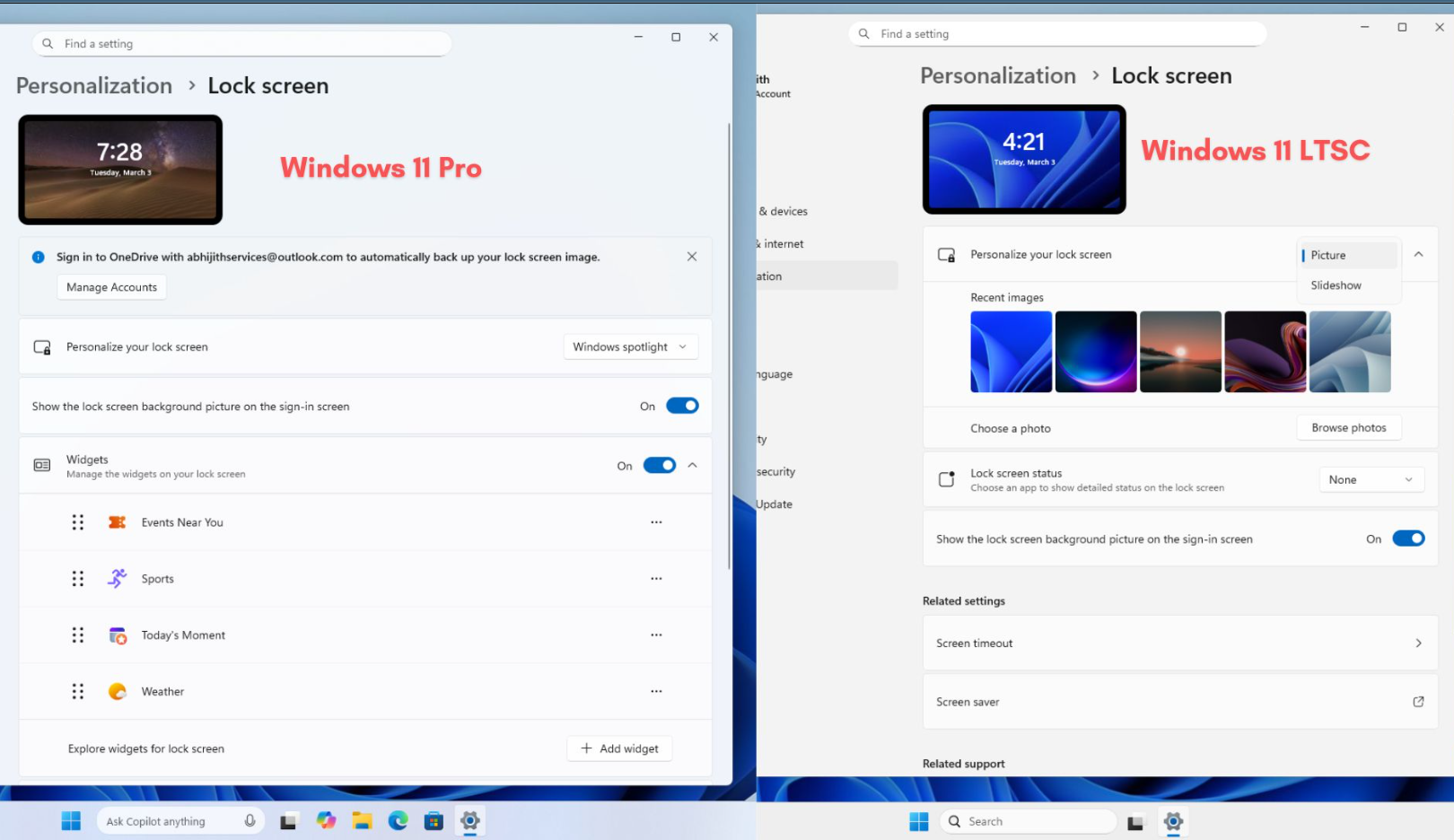
Task: Open Task View on LTSC taskbar
Action: point(1136,821)
